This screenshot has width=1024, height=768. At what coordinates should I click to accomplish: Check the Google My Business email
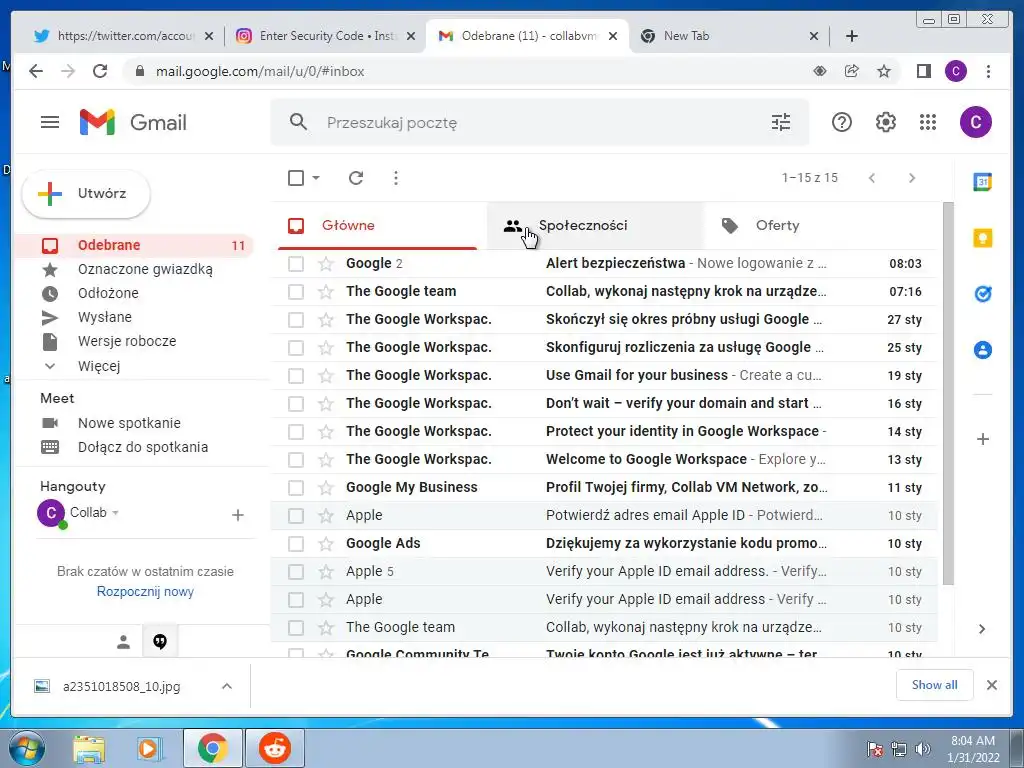[296, 488]
